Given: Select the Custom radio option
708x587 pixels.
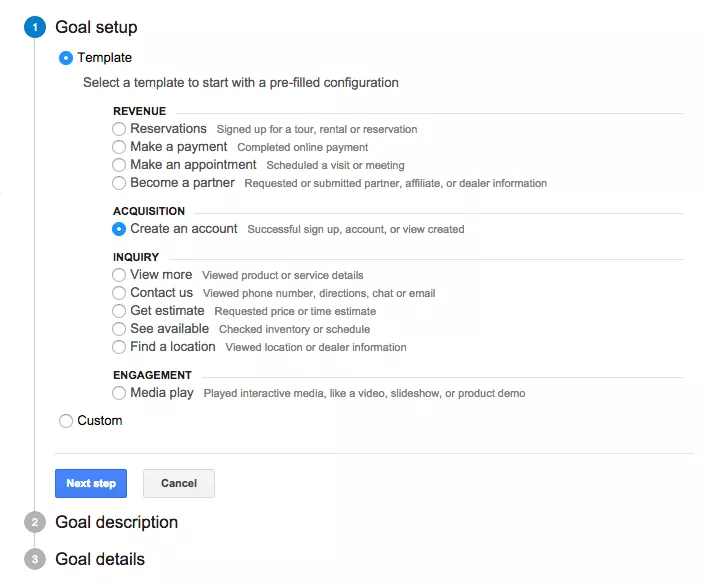Looking at the screenshot, I should pyautogui.click(x=67, y=421).
